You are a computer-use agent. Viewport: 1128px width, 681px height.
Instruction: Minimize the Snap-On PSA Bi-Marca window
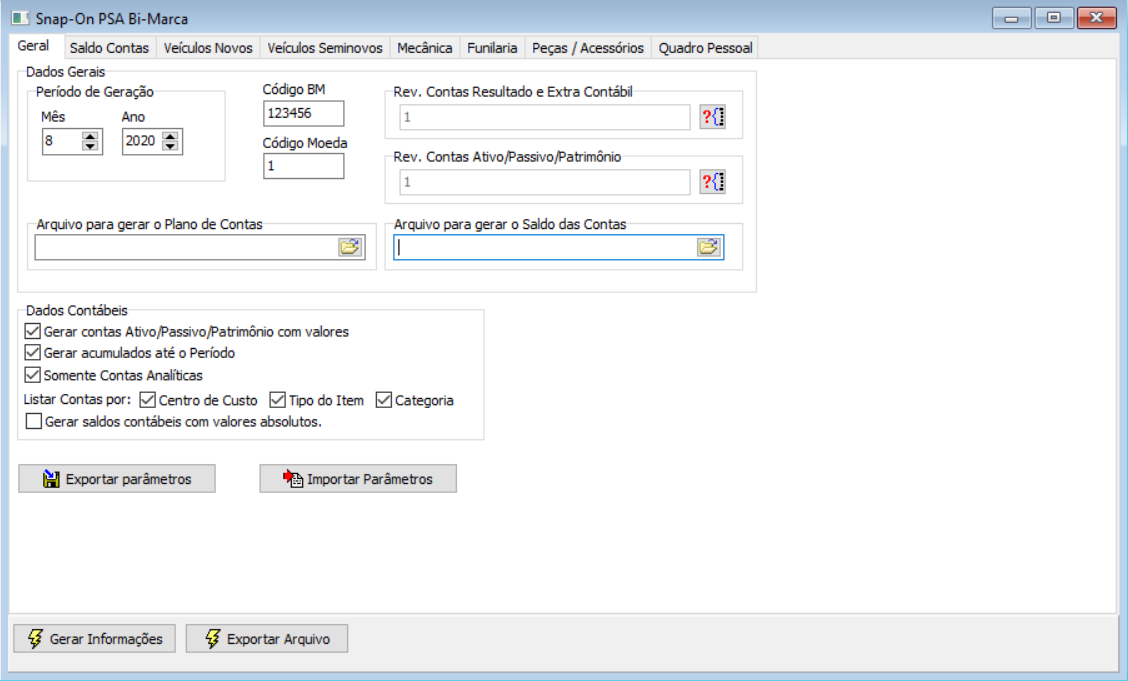click(1011, 18)
